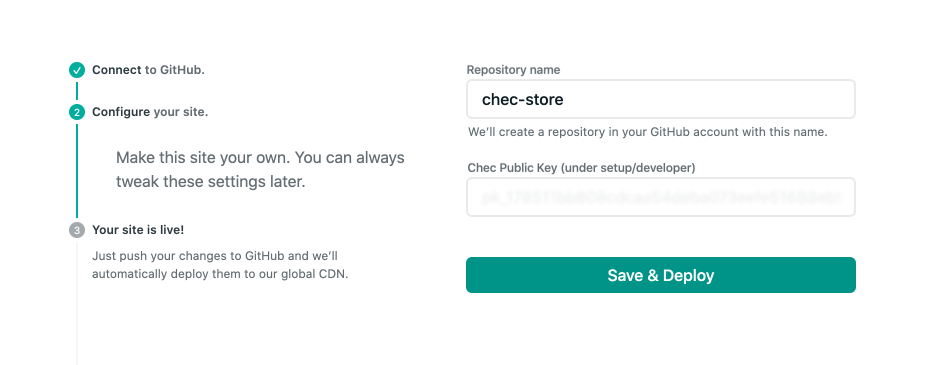The width and height of the screenshot is (932, 365).
Task: Open the Connect to GitHub step
Action: pyautogui.click(x=148, y=70)
